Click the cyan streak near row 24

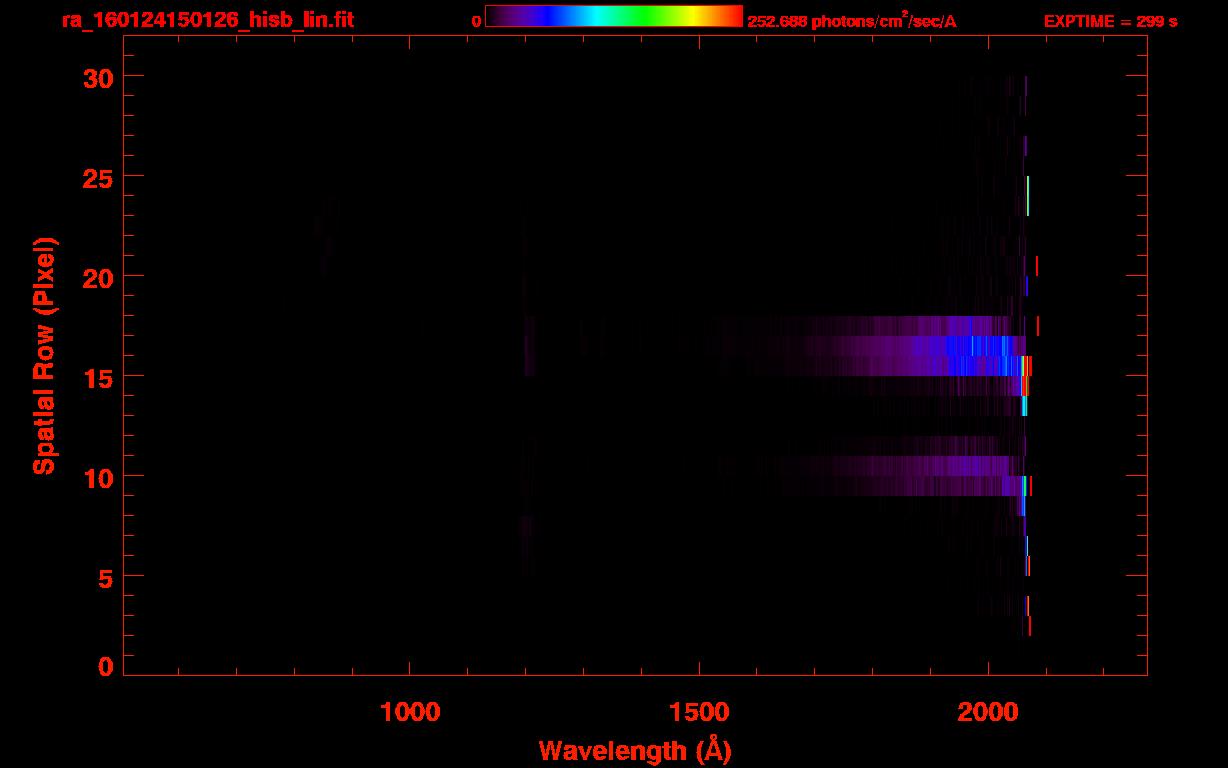[x=1027, y=195]
